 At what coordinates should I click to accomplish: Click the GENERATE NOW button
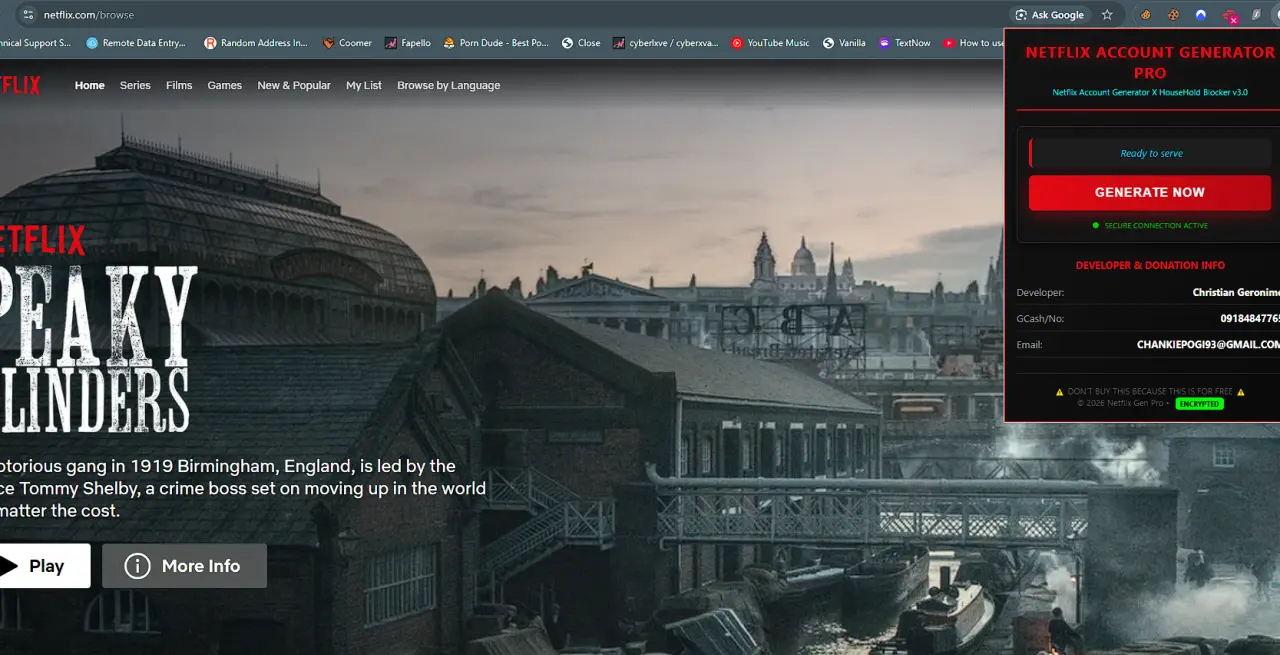(1150, 192)
